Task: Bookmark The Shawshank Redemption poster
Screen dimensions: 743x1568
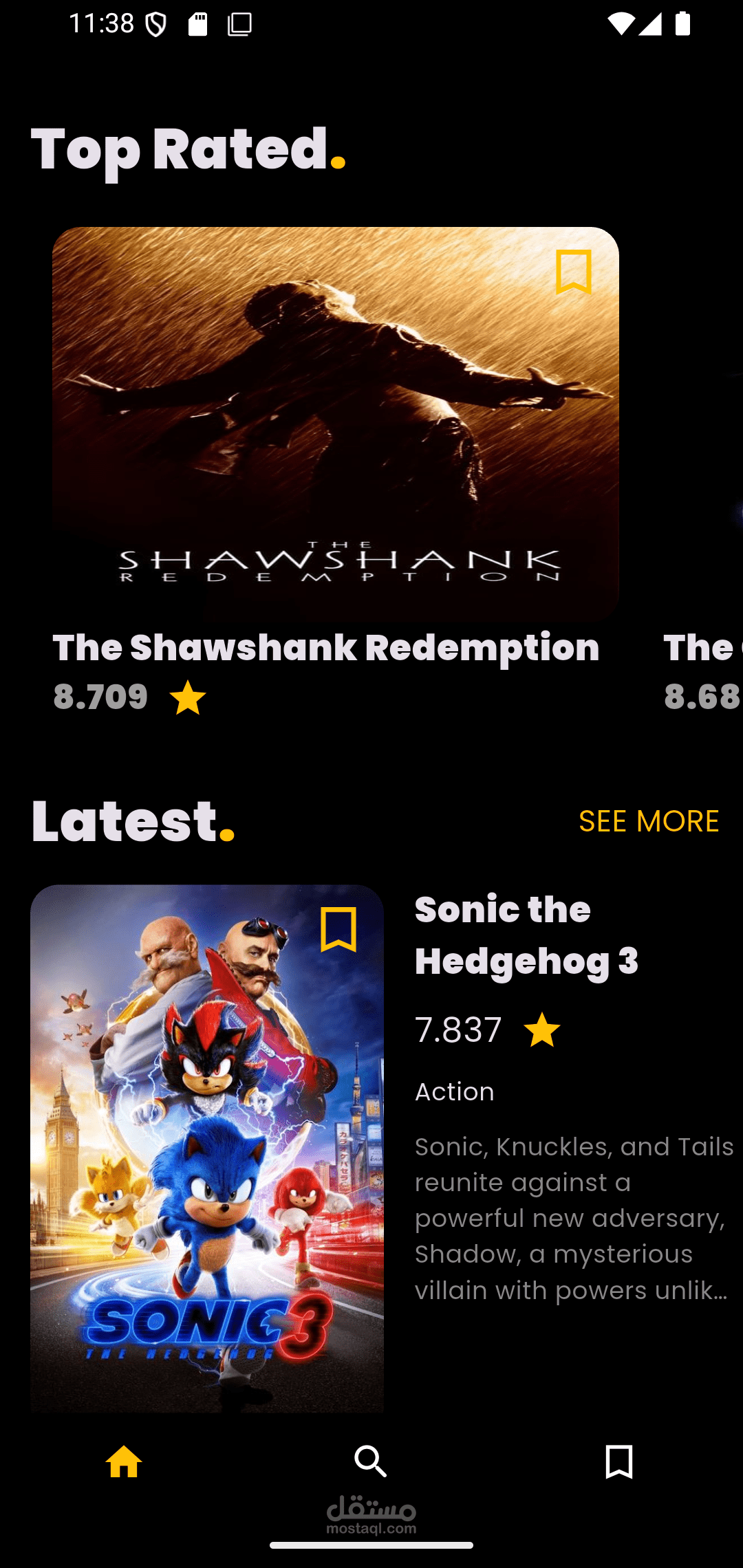Action: click(x=574, y=272)
